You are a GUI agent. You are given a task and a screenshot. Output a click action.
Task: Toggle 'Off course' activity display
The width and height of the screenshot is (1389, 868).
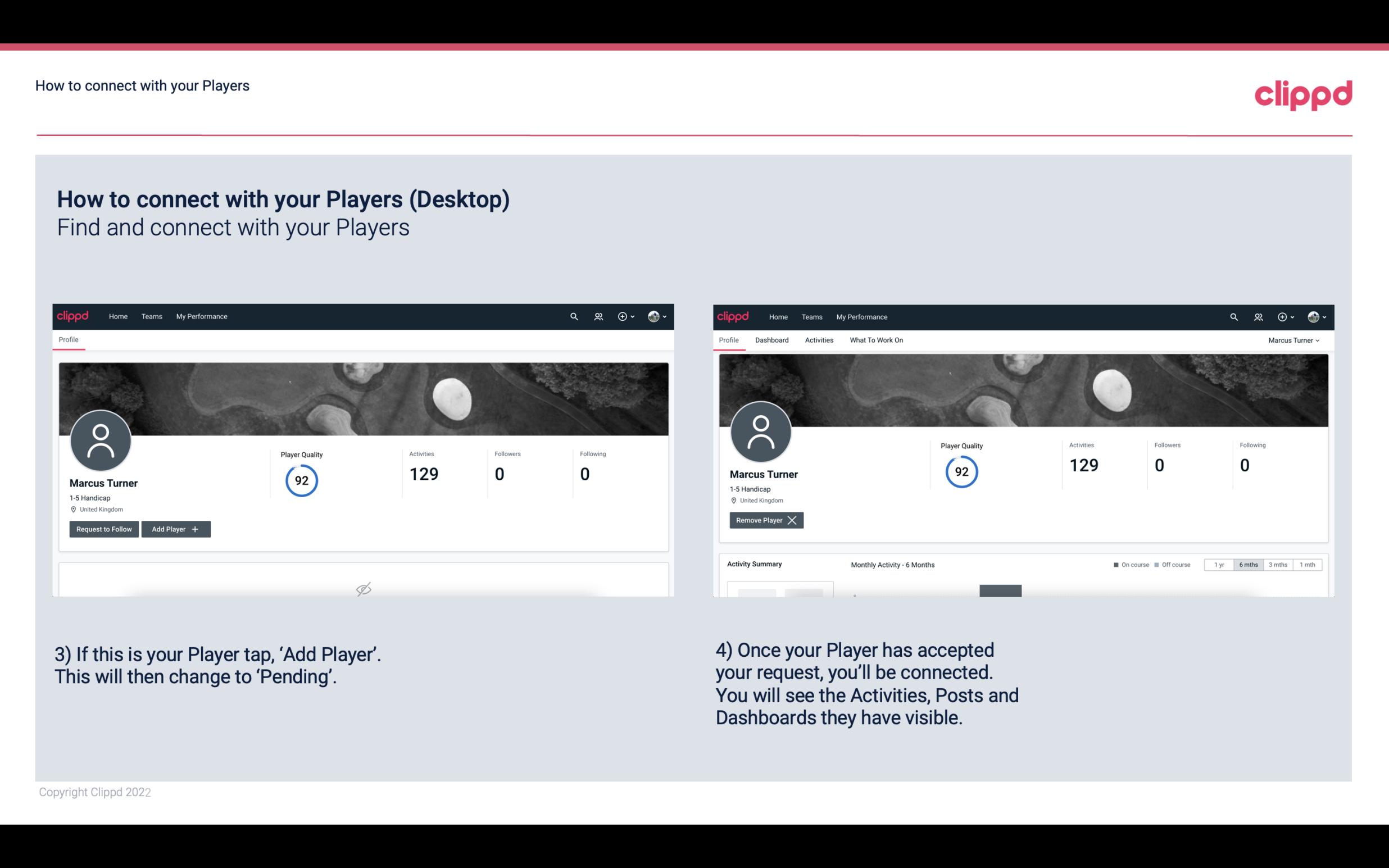[1172, 565]
